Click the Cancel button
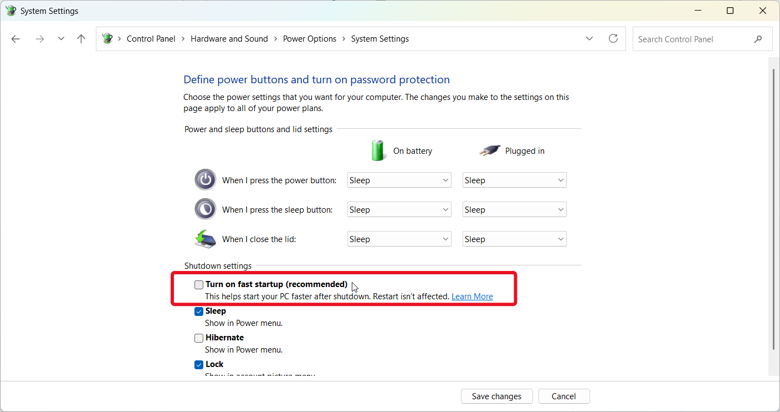 [x=564, y=396]
